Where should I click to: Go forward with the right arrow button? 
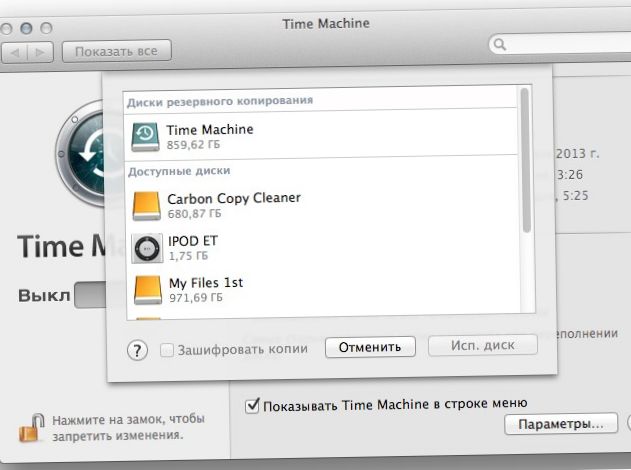[40, 52]
